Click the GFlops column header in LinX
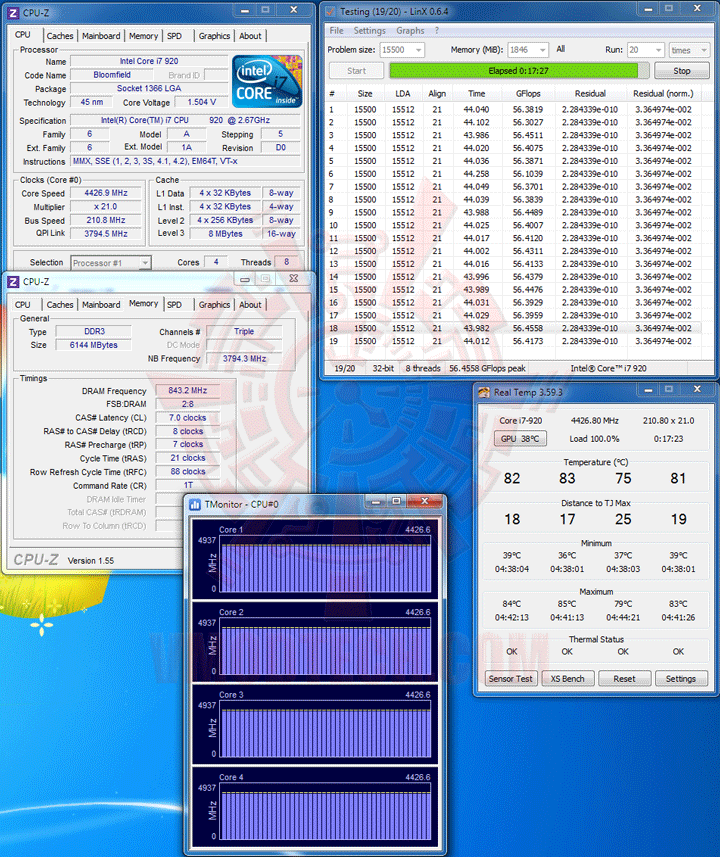 [528, 93]
